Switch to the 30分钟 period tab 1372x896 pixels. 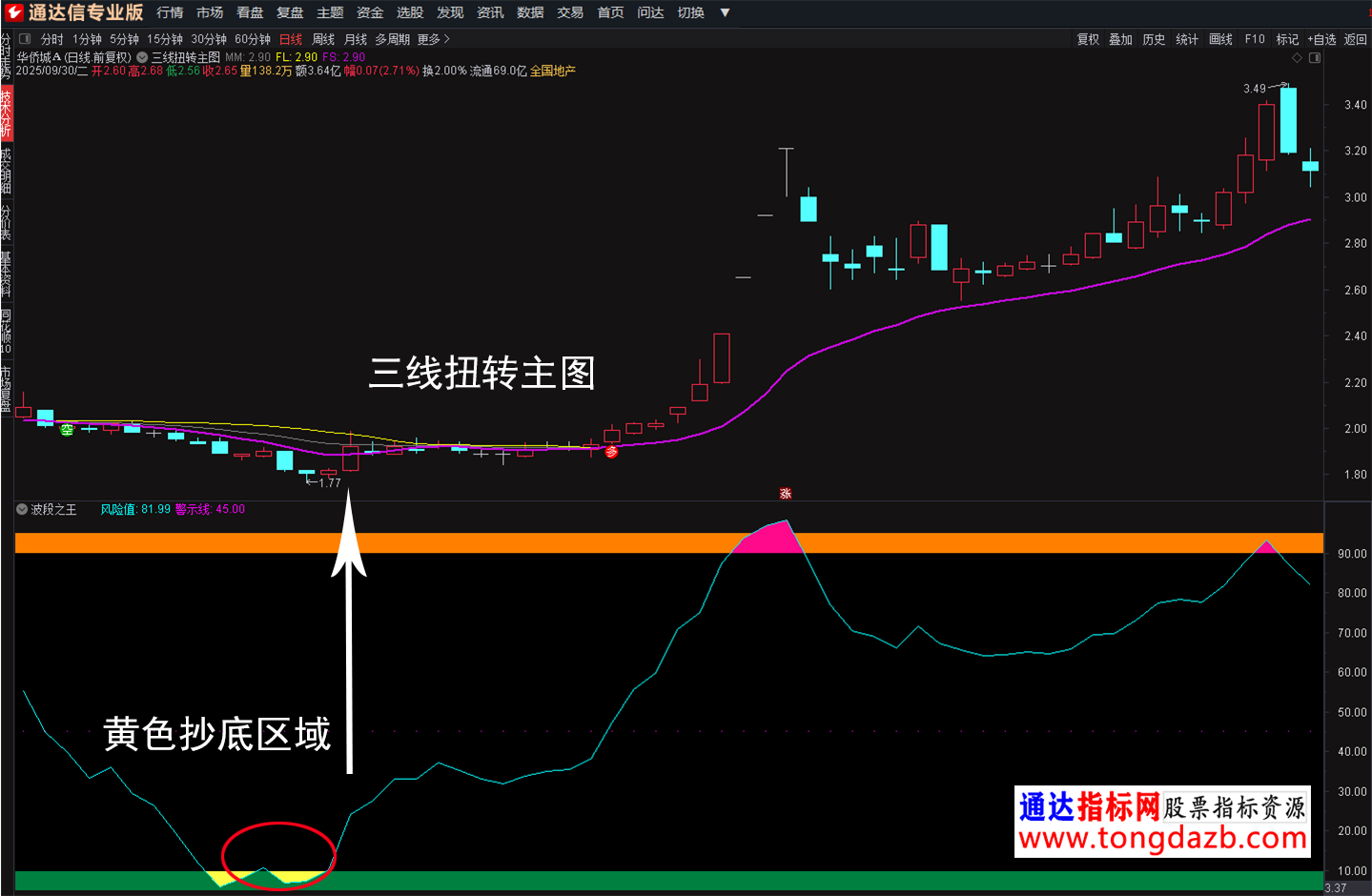point(209,39)
